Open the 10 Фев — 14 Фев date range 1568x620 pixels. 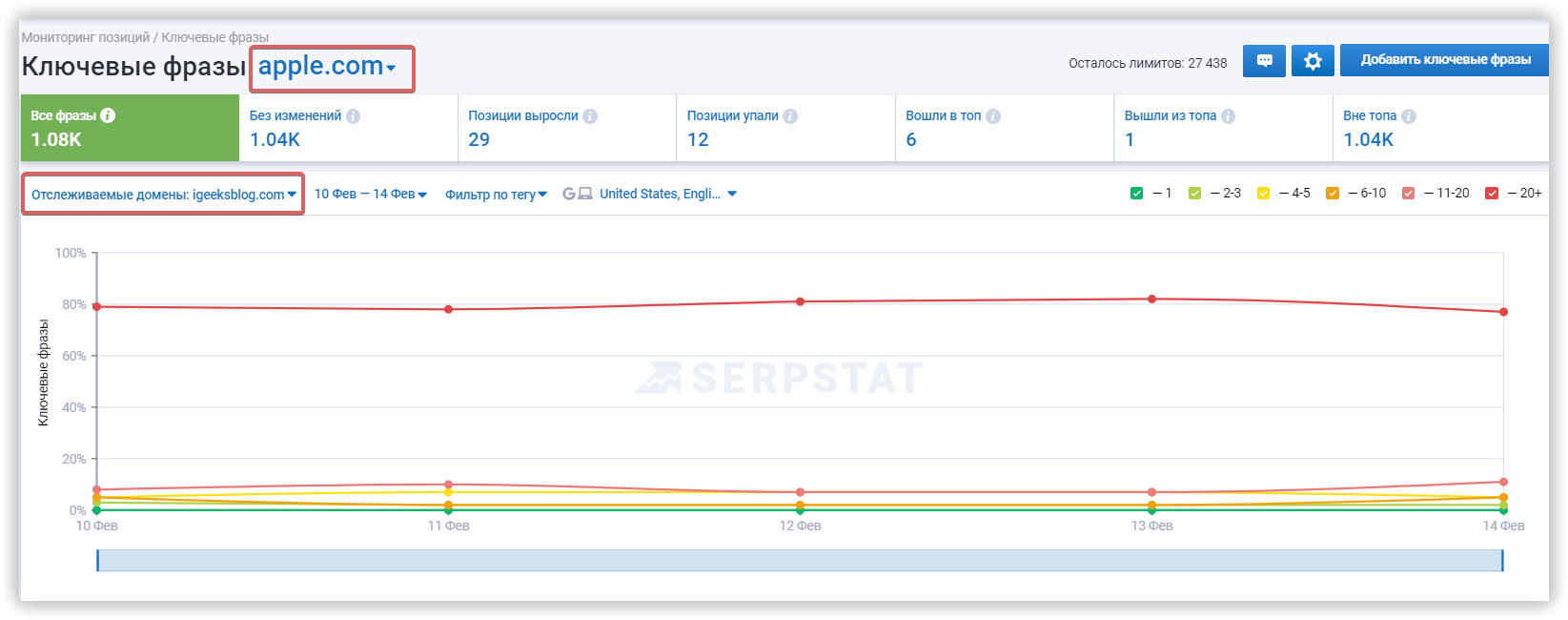[x=370, y=195]
